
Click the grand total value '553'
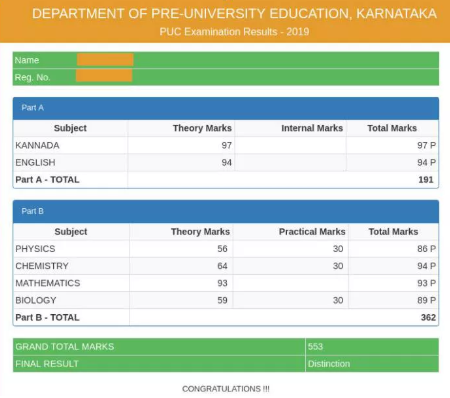click(x=315, y=347)
